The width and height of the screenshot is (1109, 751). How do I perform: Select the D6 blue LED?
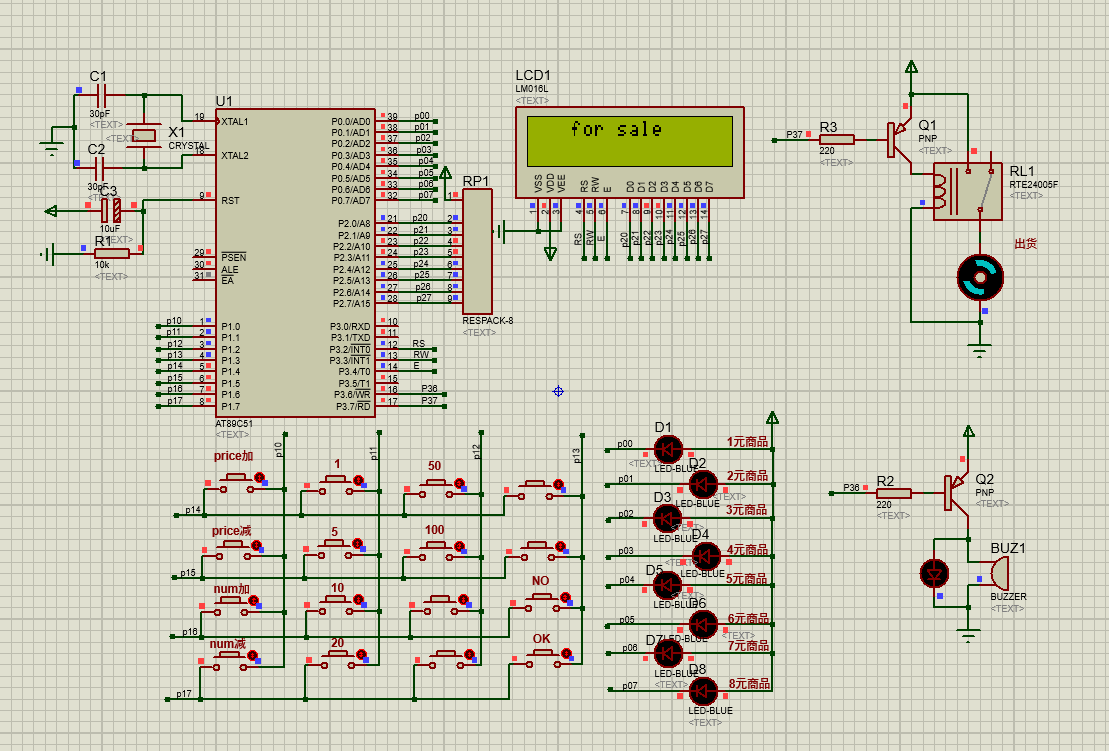tap(703, 624)
